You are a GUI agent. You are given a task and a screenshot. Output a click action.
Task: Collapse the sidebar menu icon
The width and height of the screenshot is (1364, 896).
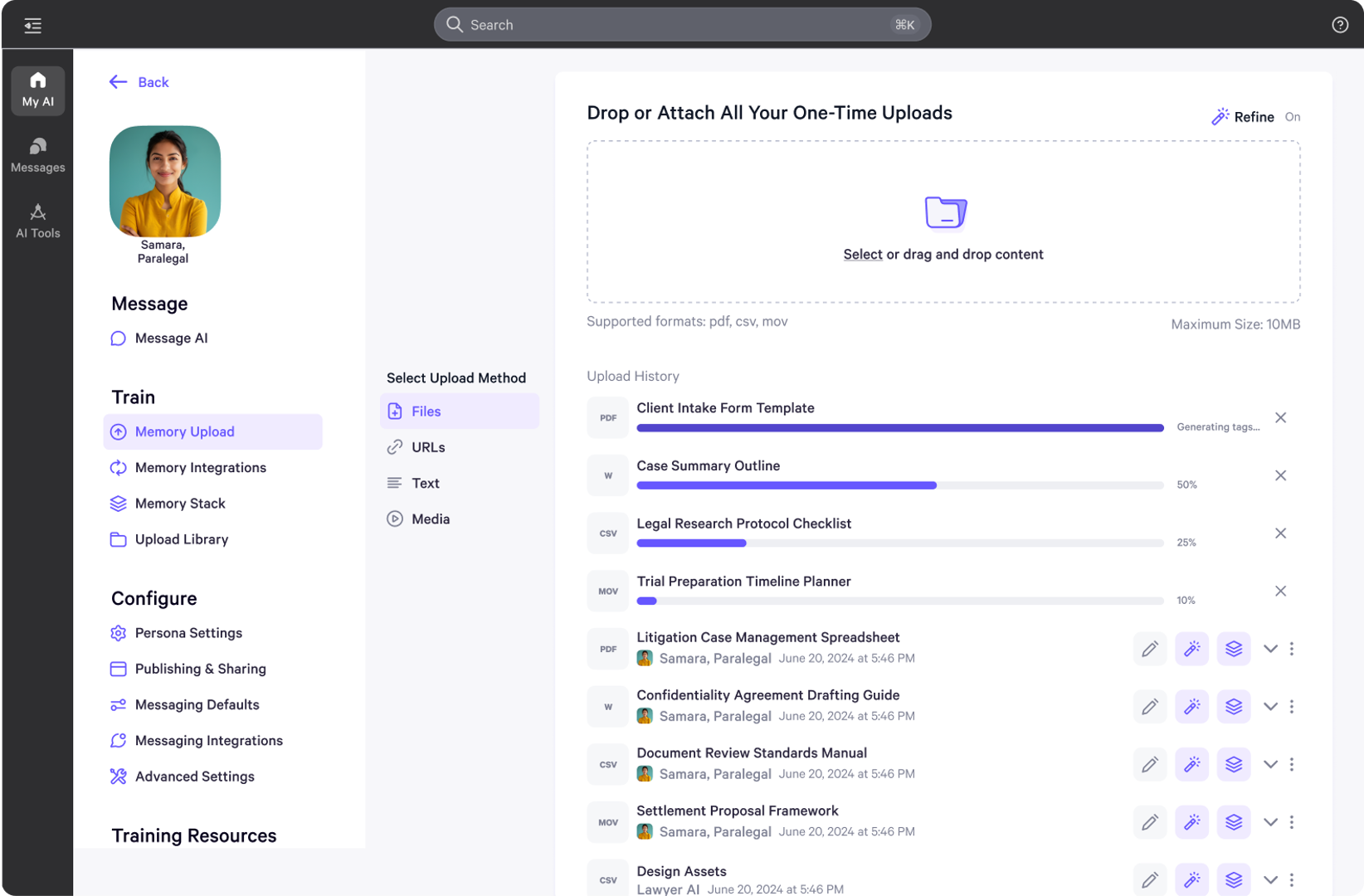coord(33,26)
